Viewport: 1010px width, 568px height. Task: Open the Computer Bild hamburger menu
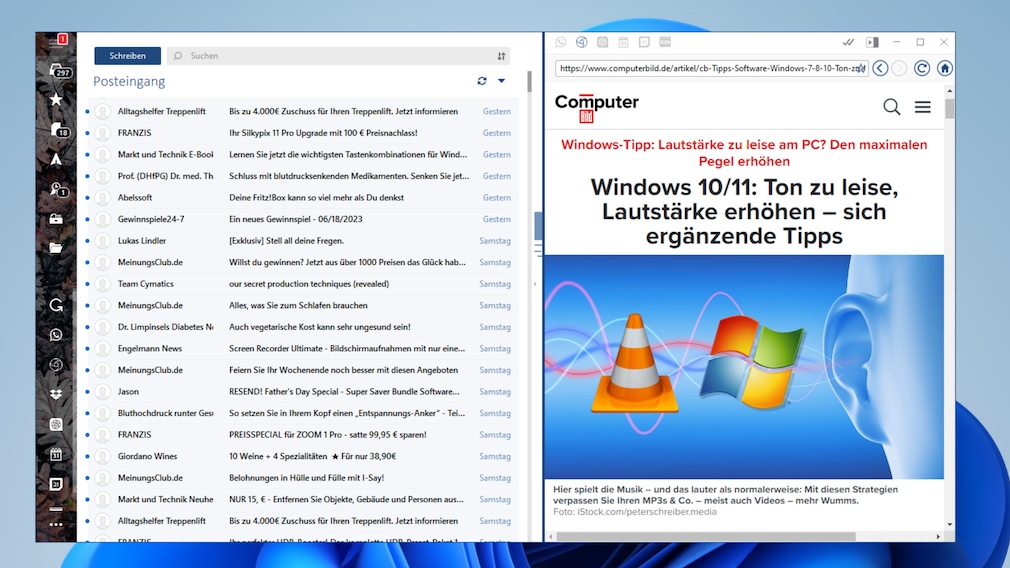(922, 106)
